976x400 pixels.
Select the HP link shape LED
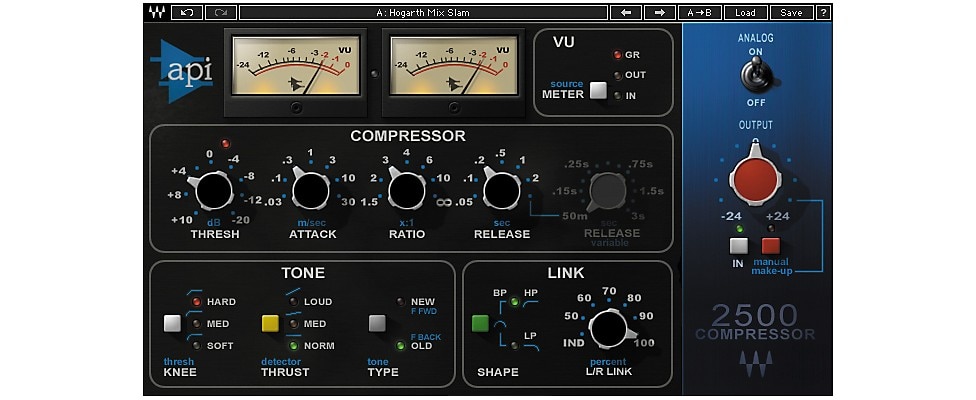pos(514,302)
